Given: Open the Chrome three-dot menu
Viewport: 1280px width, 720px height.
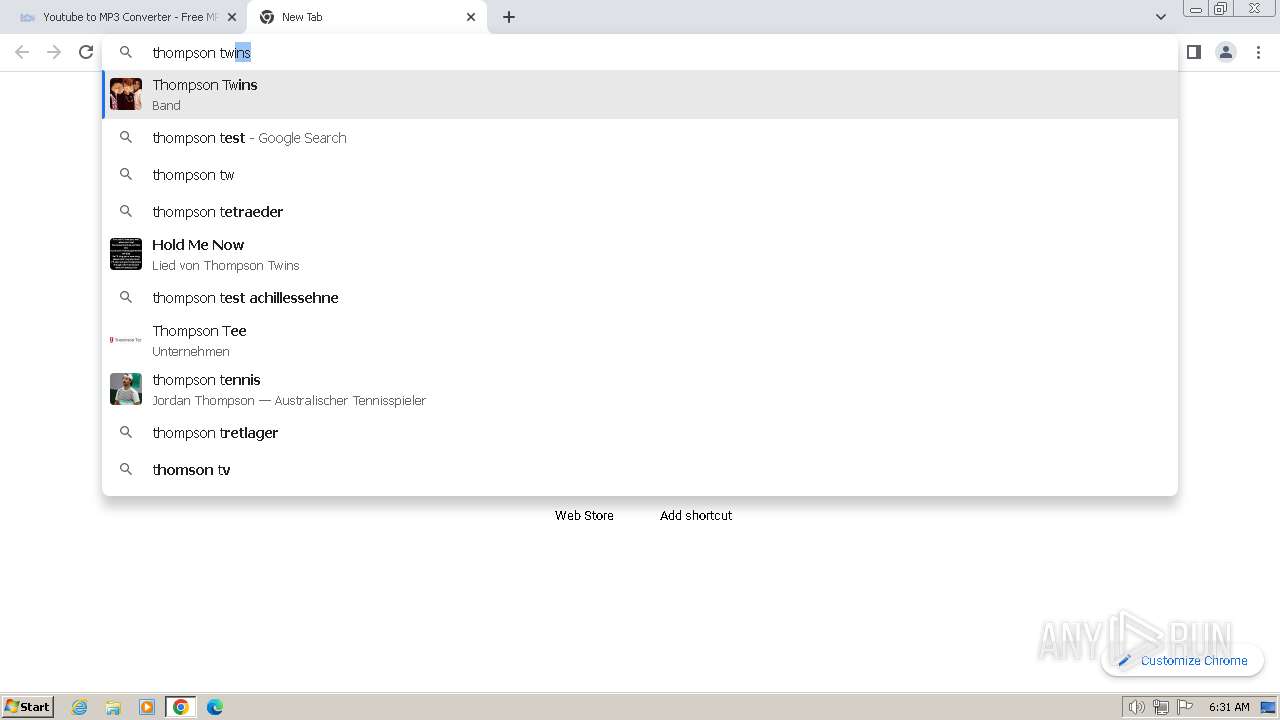Looking at the screenshot, I should [x=1258, y=52].
